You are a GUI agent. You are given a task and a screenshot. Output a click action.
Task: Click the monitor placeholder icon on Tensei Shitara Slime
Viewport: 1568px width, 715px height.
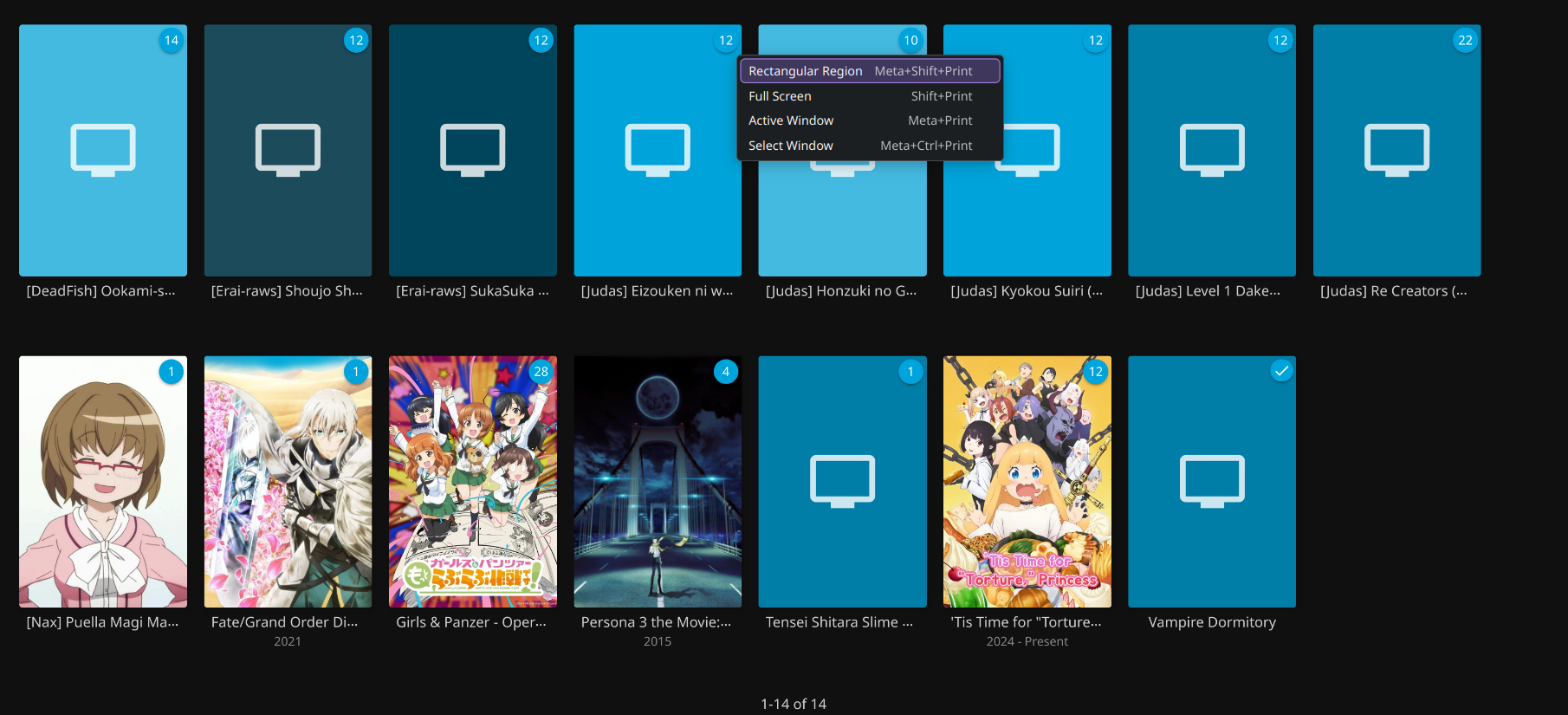[842, 481]
